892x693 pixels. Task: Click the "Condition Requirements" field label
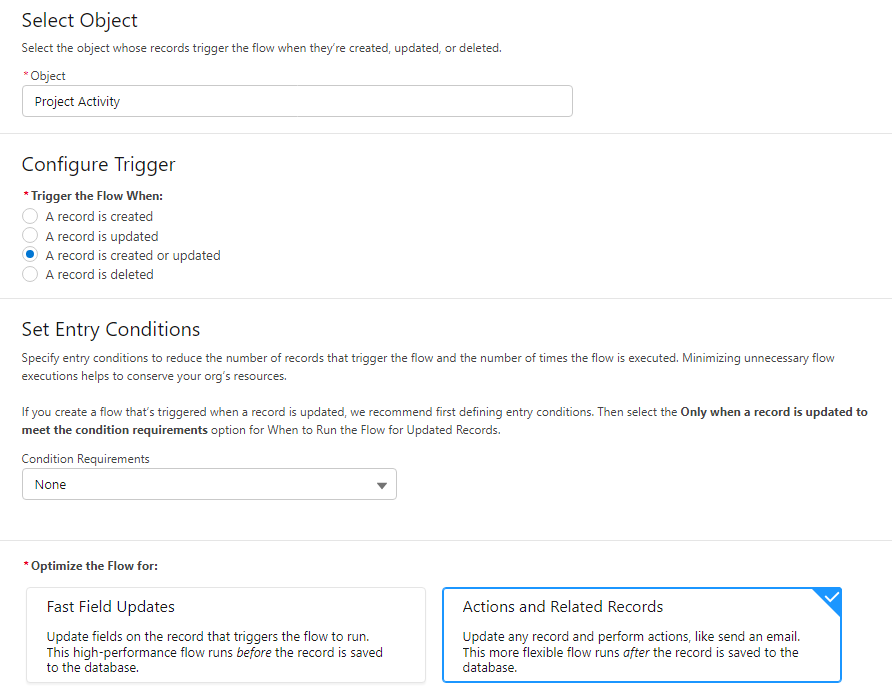pyautogui.click(x=85, y=459)
